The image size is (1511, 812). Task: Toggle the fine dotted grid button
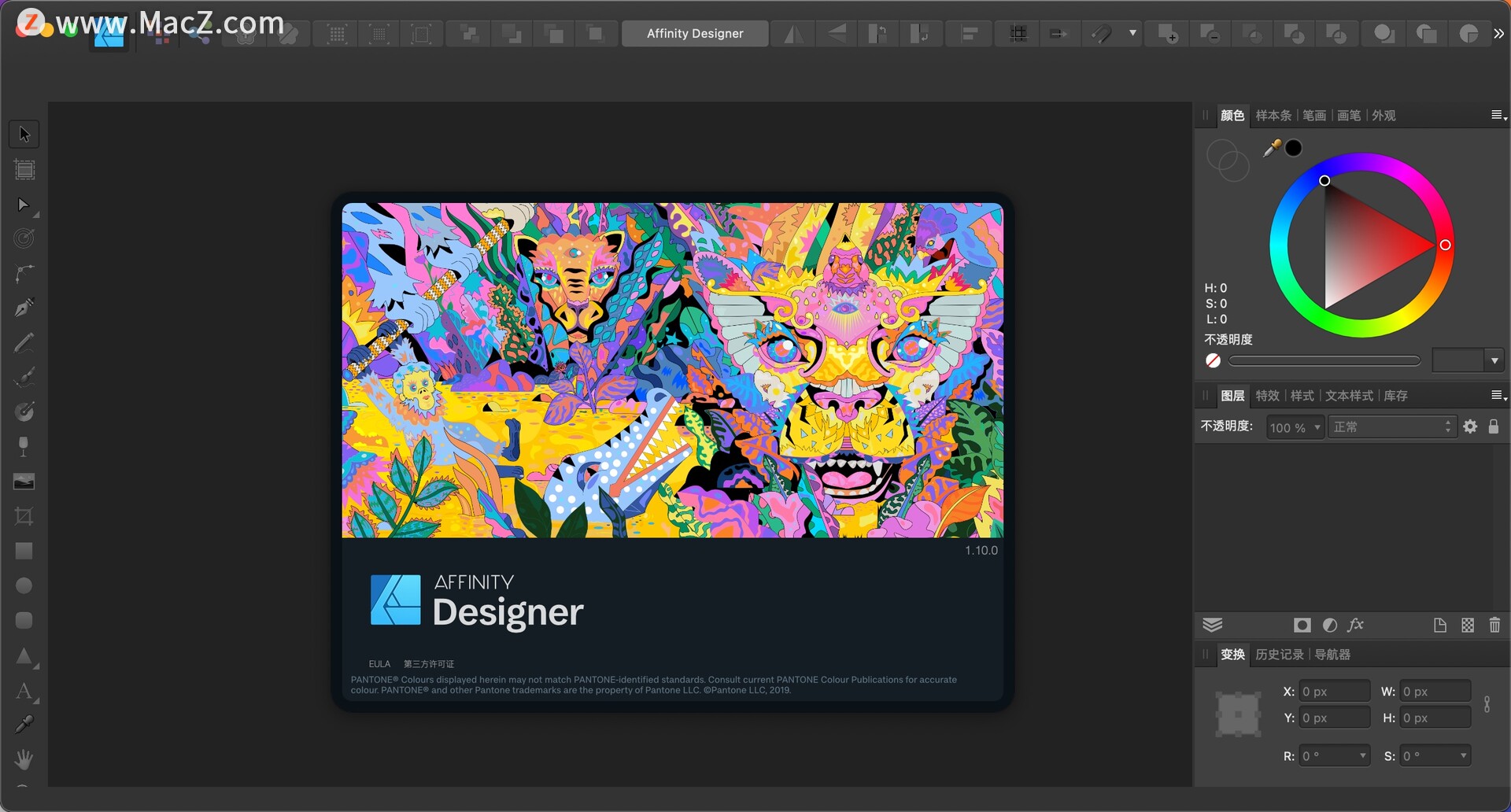379,34
